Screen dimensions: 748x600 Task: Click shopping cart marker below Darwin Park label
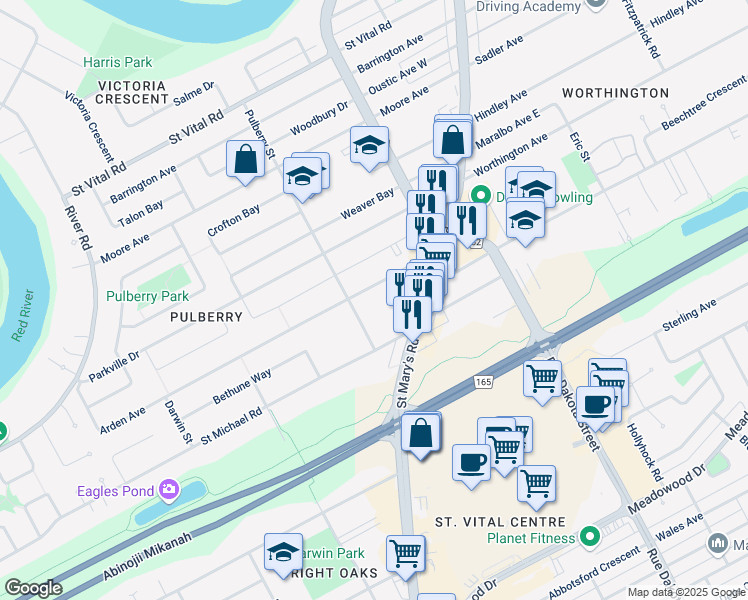[405, 555]
